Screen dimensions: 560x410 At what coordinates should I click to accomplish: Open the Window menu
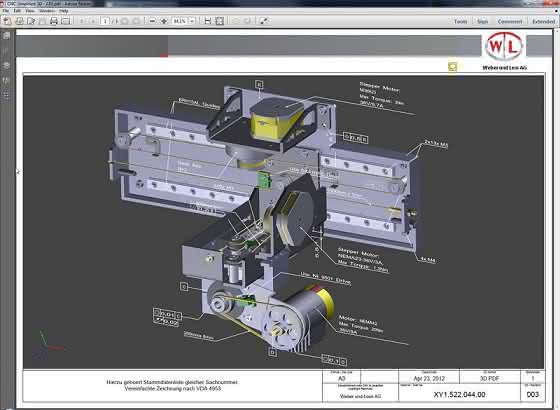pos(47,11)
